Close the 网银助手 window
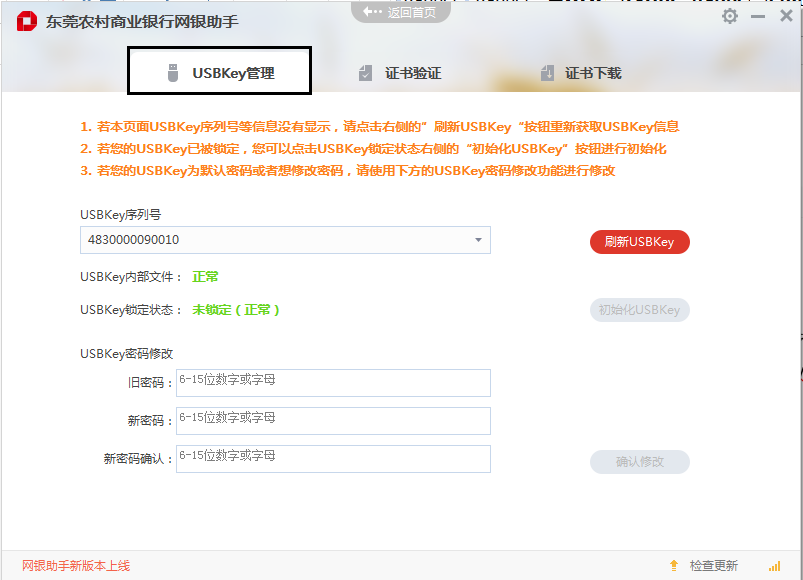 [785, 16]
